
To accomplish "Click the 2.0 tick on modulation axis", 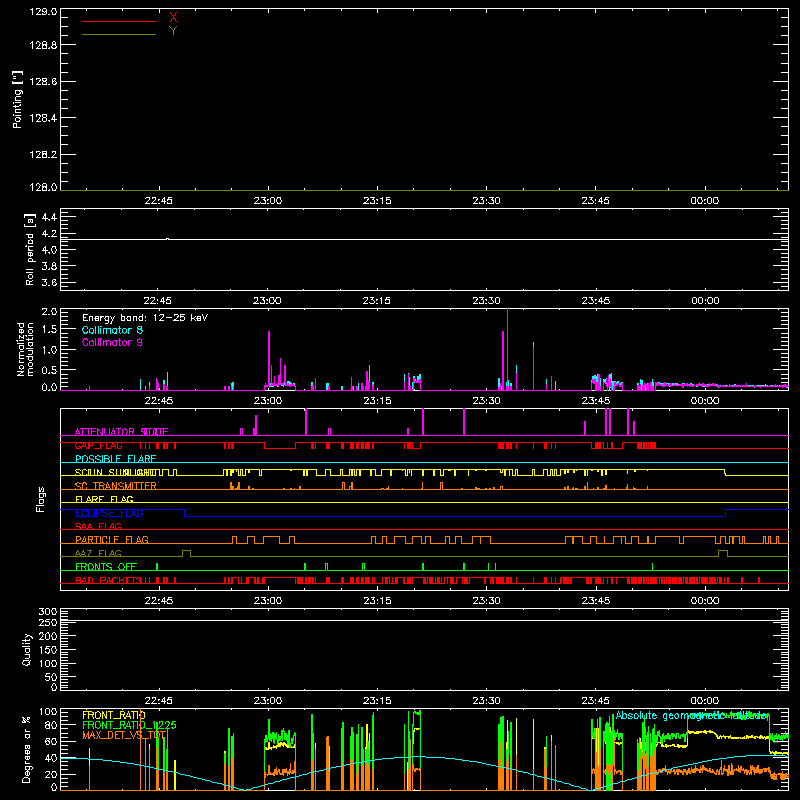I will (x=49, y=311).
